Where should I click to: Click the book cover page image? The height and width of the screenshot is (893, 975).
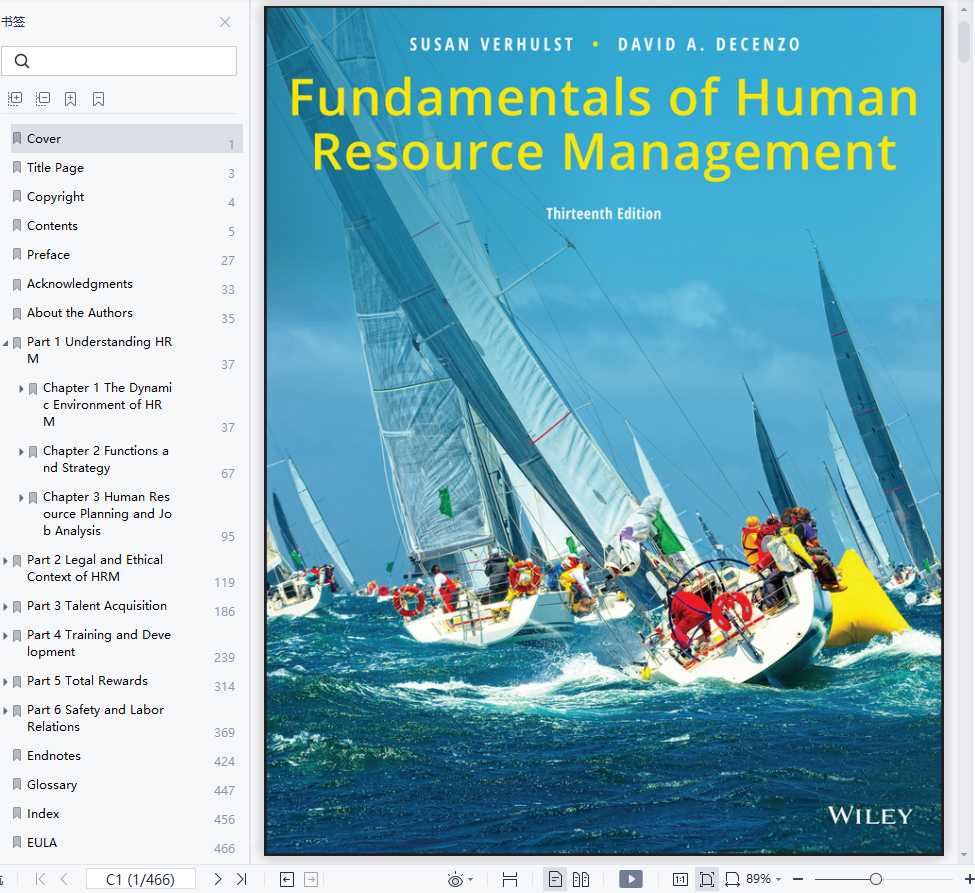click(x=604, y=431)
